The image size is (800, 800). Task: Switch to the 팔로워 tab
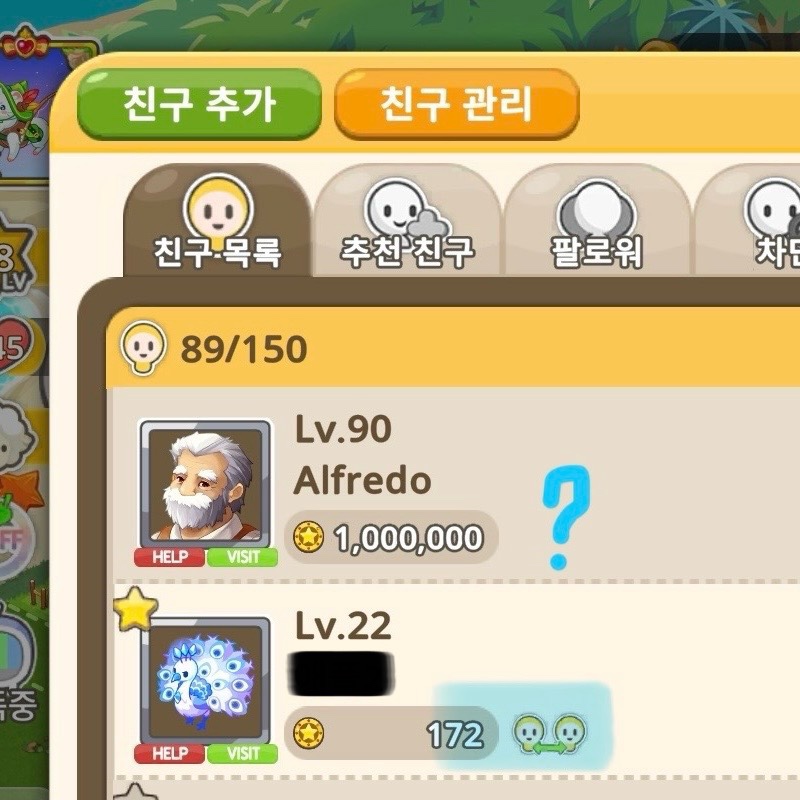tap(596, 221)
